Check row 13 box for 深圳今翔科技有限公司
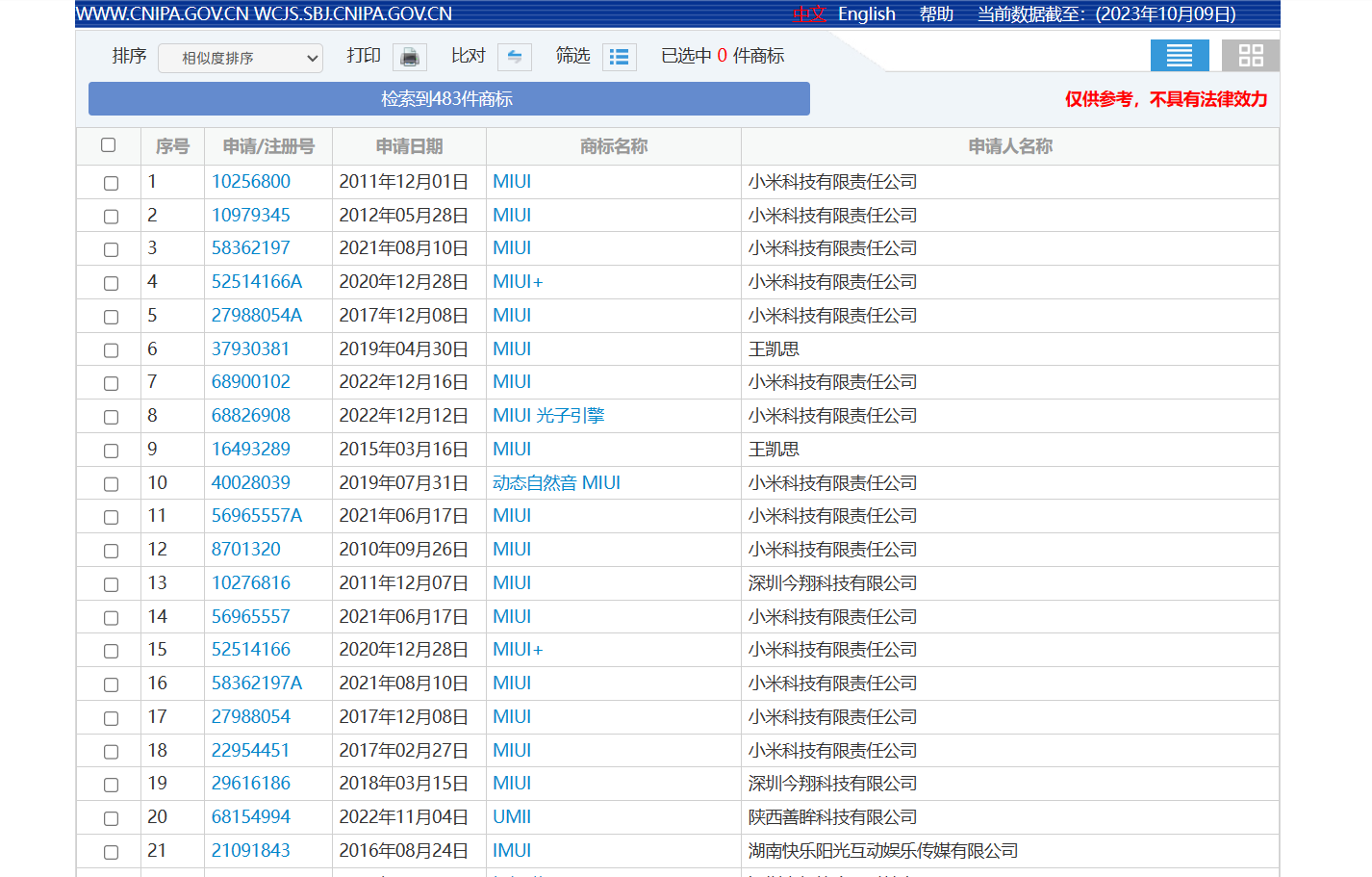1372x877 pixels. click(111, 584)
